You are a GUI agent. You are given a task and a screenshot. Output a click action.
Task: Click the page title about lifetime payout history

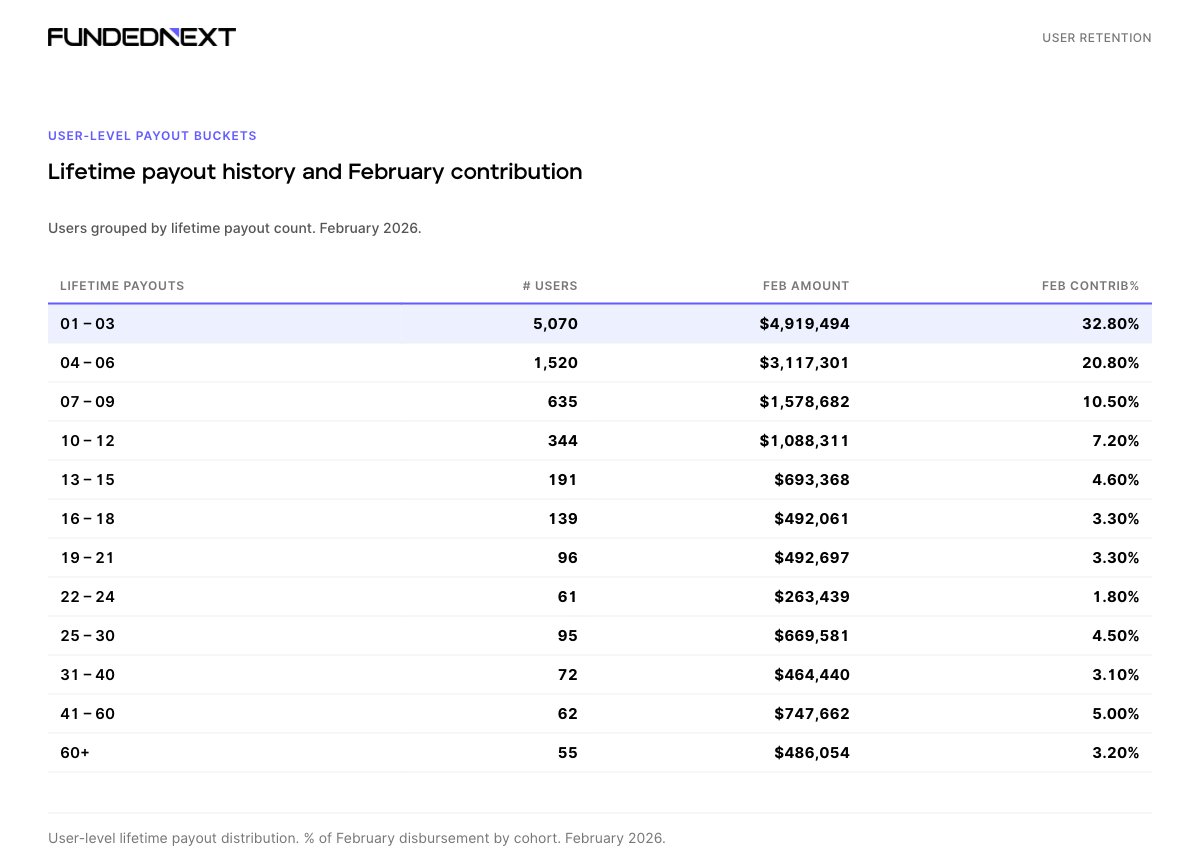coord(315,172)
